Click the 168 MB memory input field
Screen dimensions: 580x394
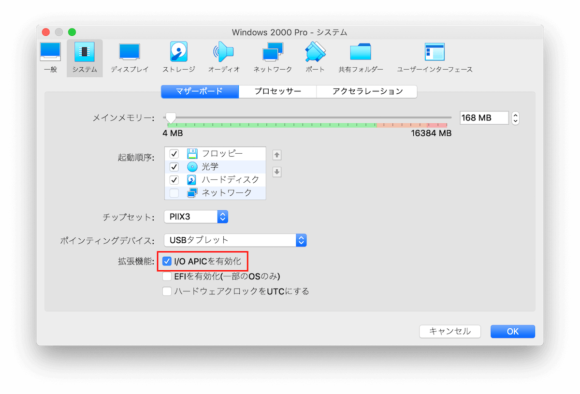click(x=484, y=118)
